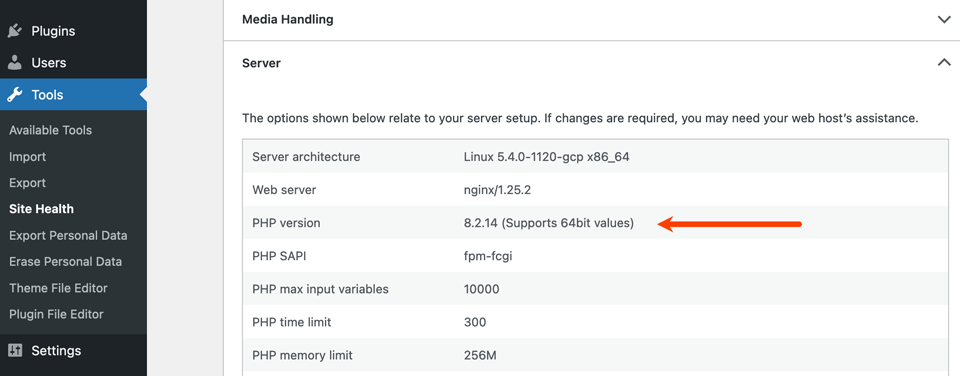Expand the Media Handling section chevron
This screenshot has height=376, width=960.
coord(944,19)
